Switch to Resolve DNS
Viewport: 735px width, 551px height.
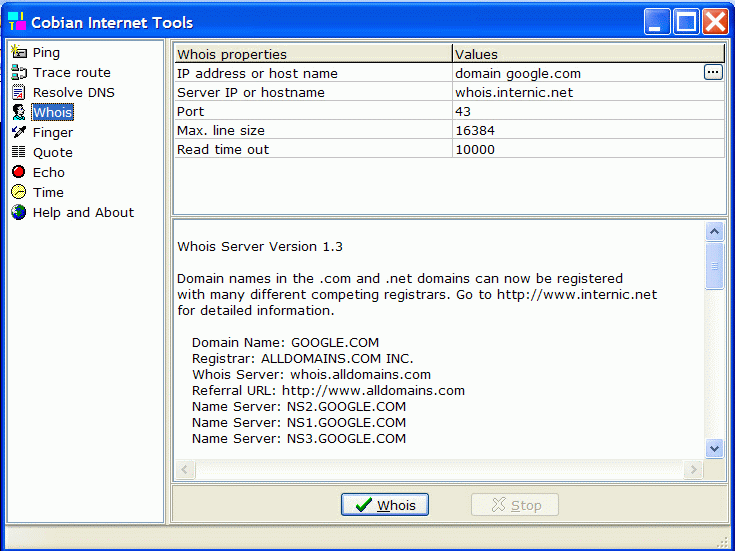[74, 92]
